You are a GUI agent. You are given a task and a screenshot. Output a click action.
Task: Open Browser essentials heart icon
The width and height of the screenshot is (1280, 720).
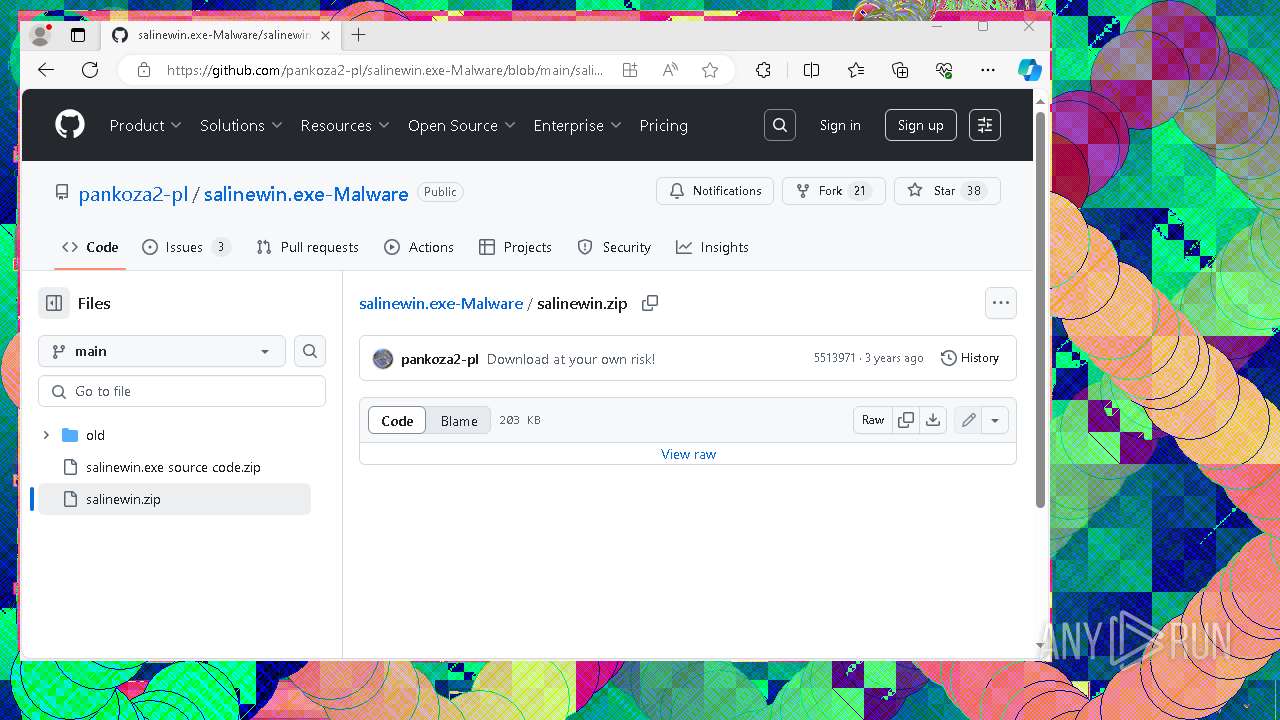pyautogui.click(x=944, y=70)
